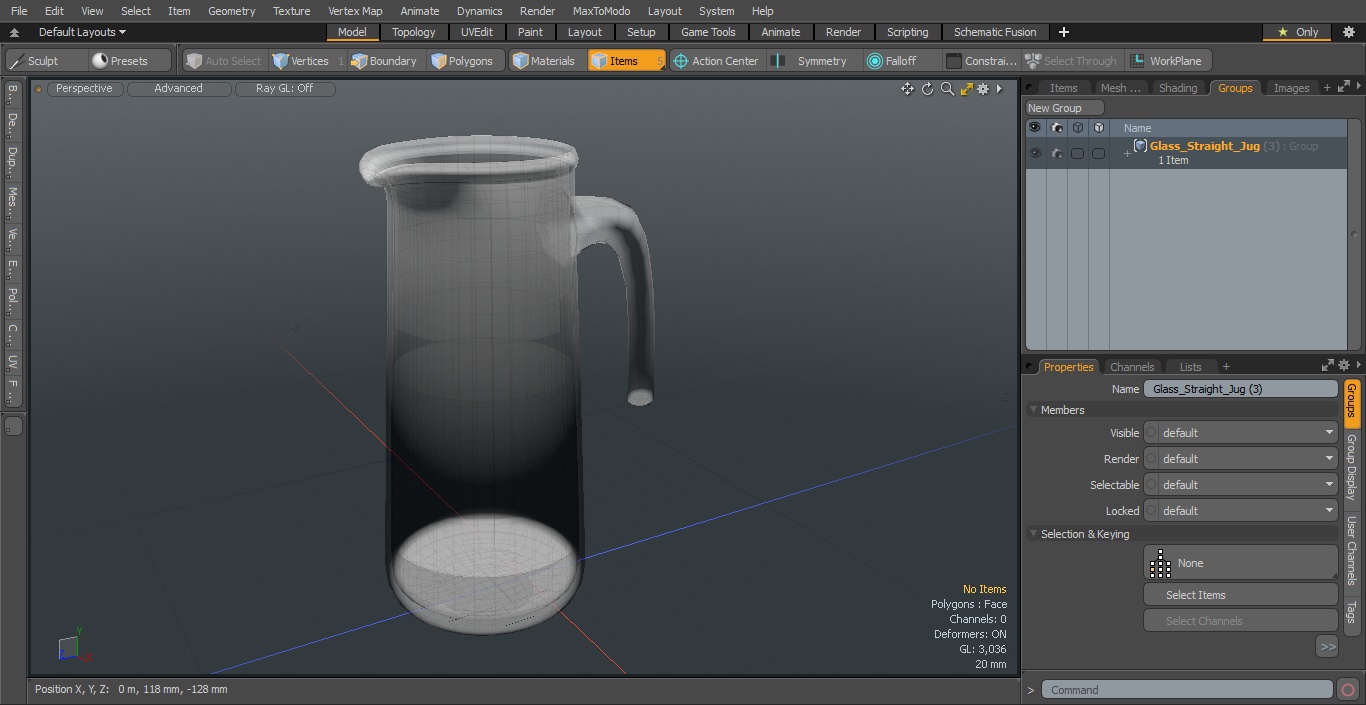Toggle the Only star button
Viewport: 1366px width, 705px height.
(x=1297, y=32)
